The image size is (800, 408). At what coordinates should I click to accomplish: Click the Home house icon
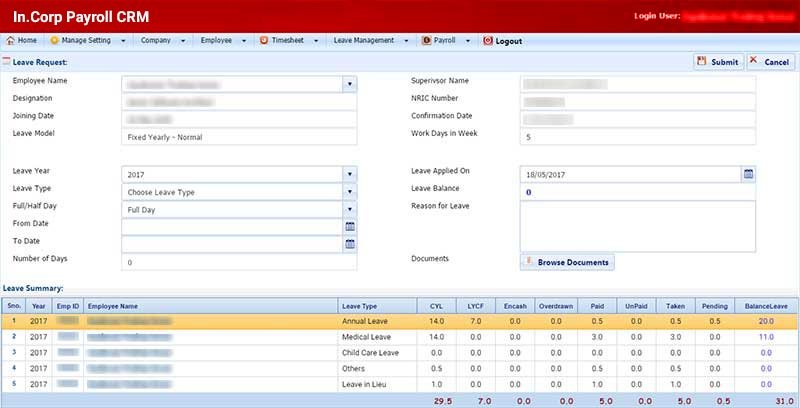point(10,40)
